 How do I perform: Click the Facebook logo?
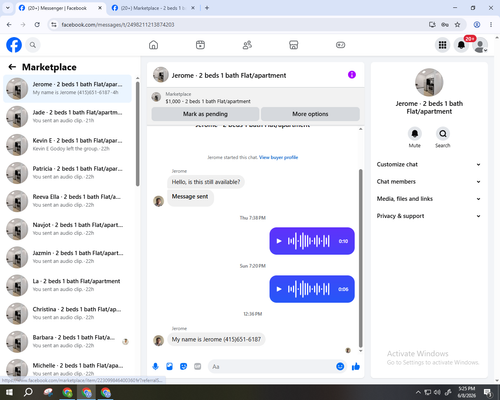(14, 45)
